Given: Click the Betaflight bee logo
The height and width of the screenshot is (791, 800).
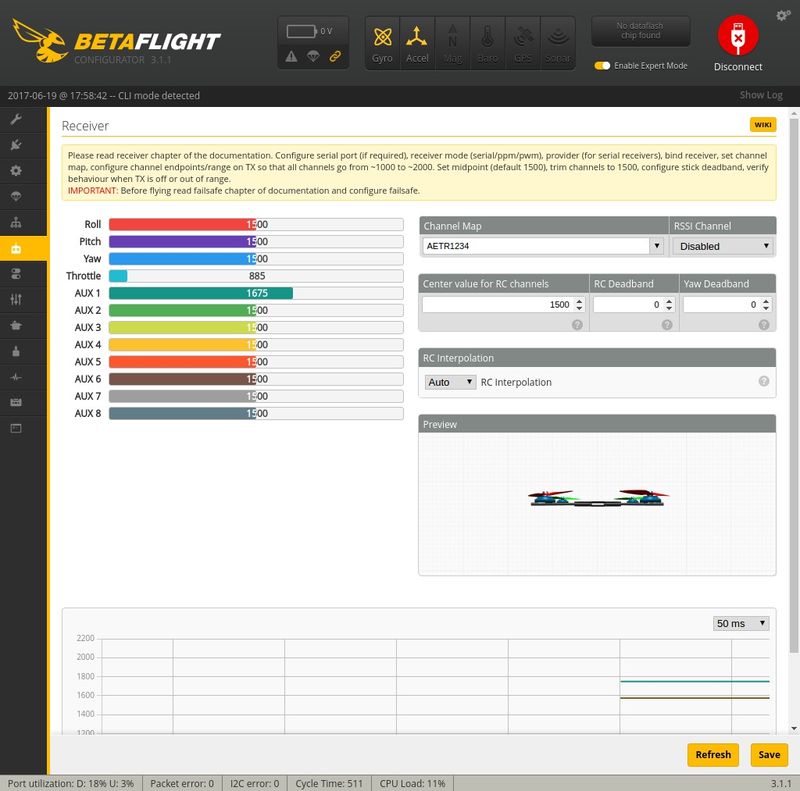Looking at the screenshot, I should coord(40,41).
